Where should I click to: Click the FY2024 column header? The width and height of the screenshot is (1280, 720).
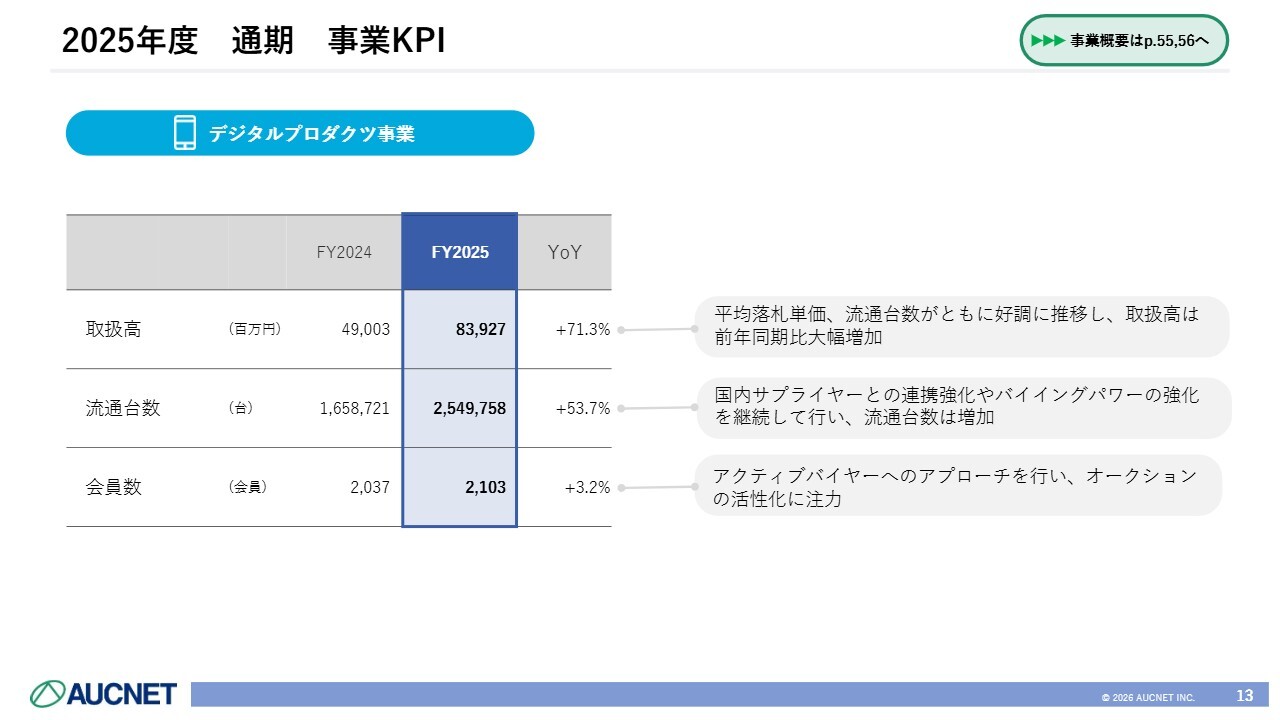coord(344,252)
